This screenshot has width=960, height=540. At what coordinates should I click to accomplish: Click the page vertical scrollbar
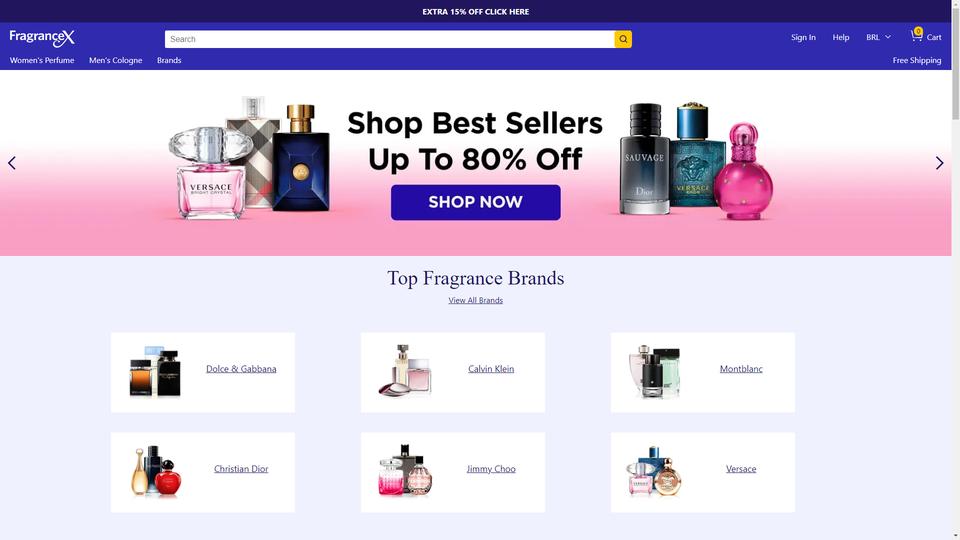coord(956,270)
